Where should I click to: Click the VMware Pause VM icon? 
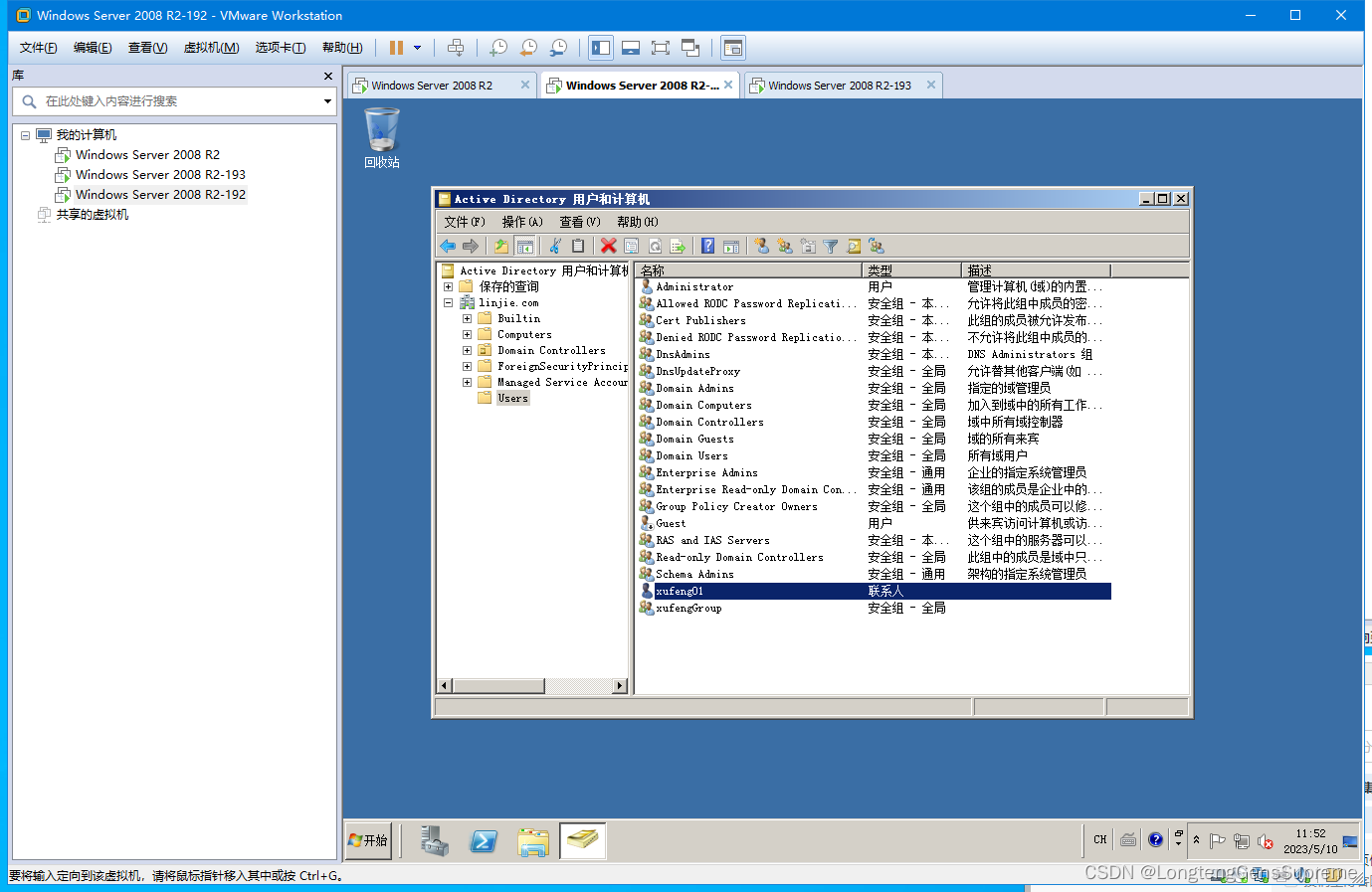coord(396,48)
